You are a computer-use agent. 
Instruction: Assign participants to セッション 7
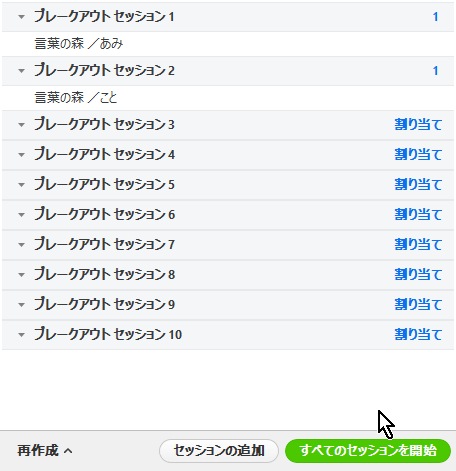point(418,244)
